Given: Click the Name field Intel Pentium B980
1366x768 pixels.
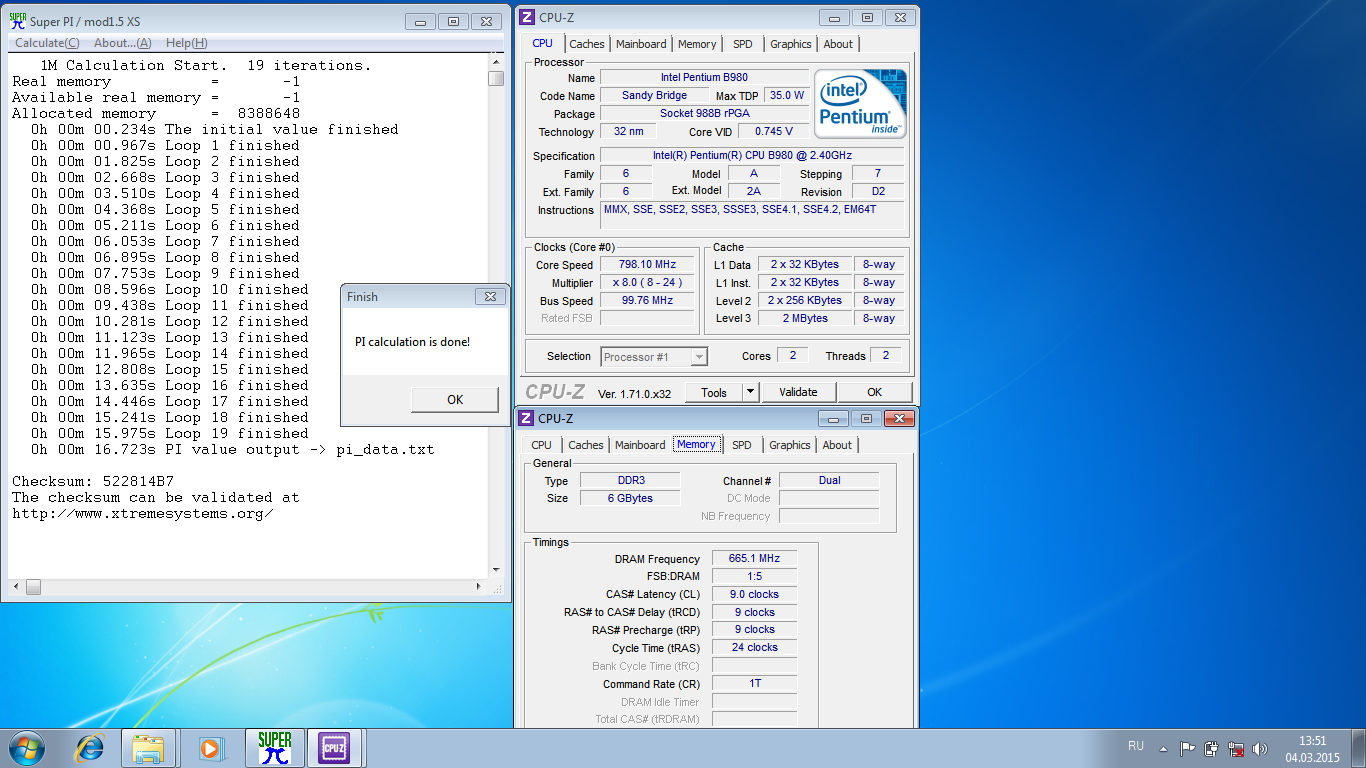Looking at the screenshot, I should coord(704,77).
